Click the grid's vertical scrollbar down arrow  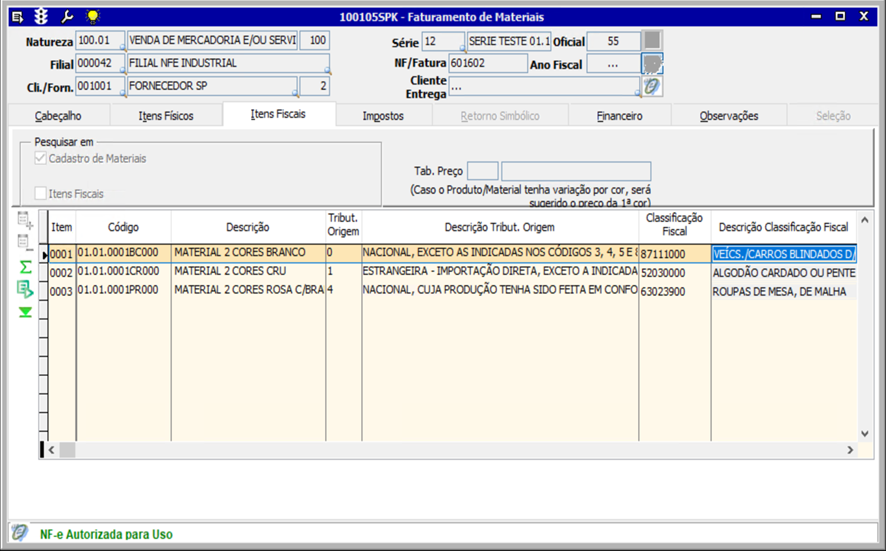tap(865, 433)
